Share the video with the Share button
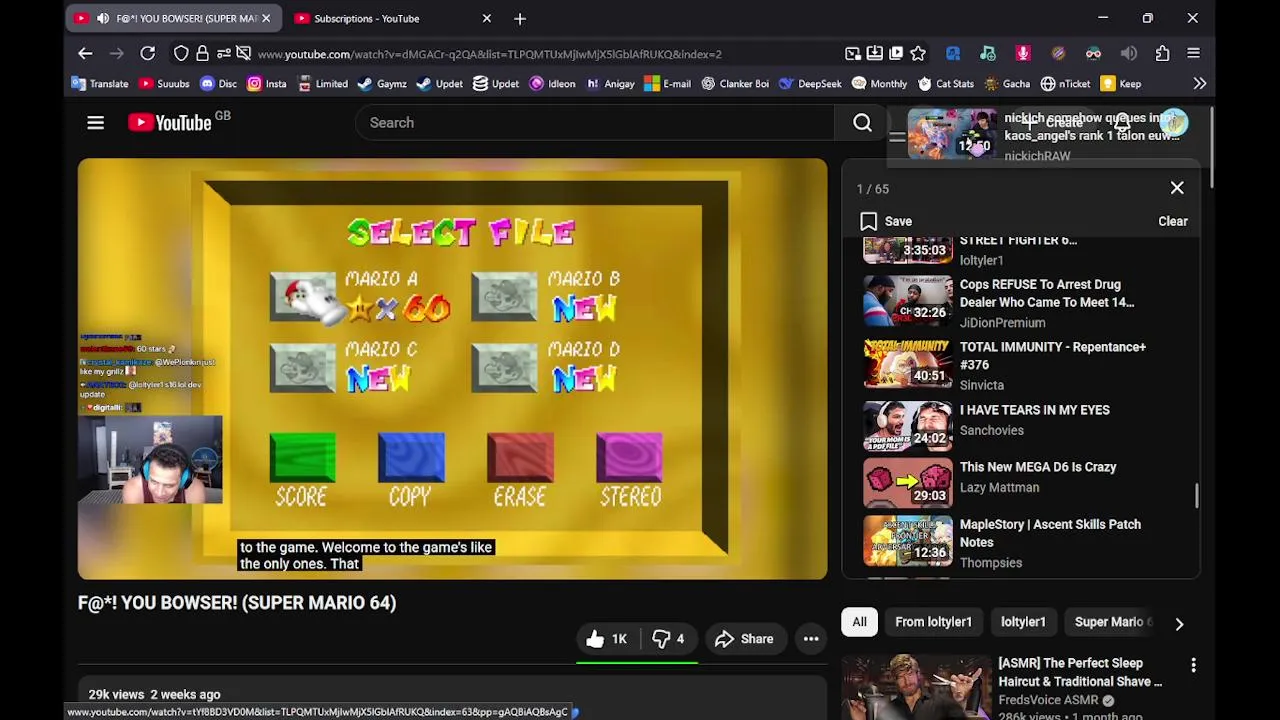 (744, 639)
